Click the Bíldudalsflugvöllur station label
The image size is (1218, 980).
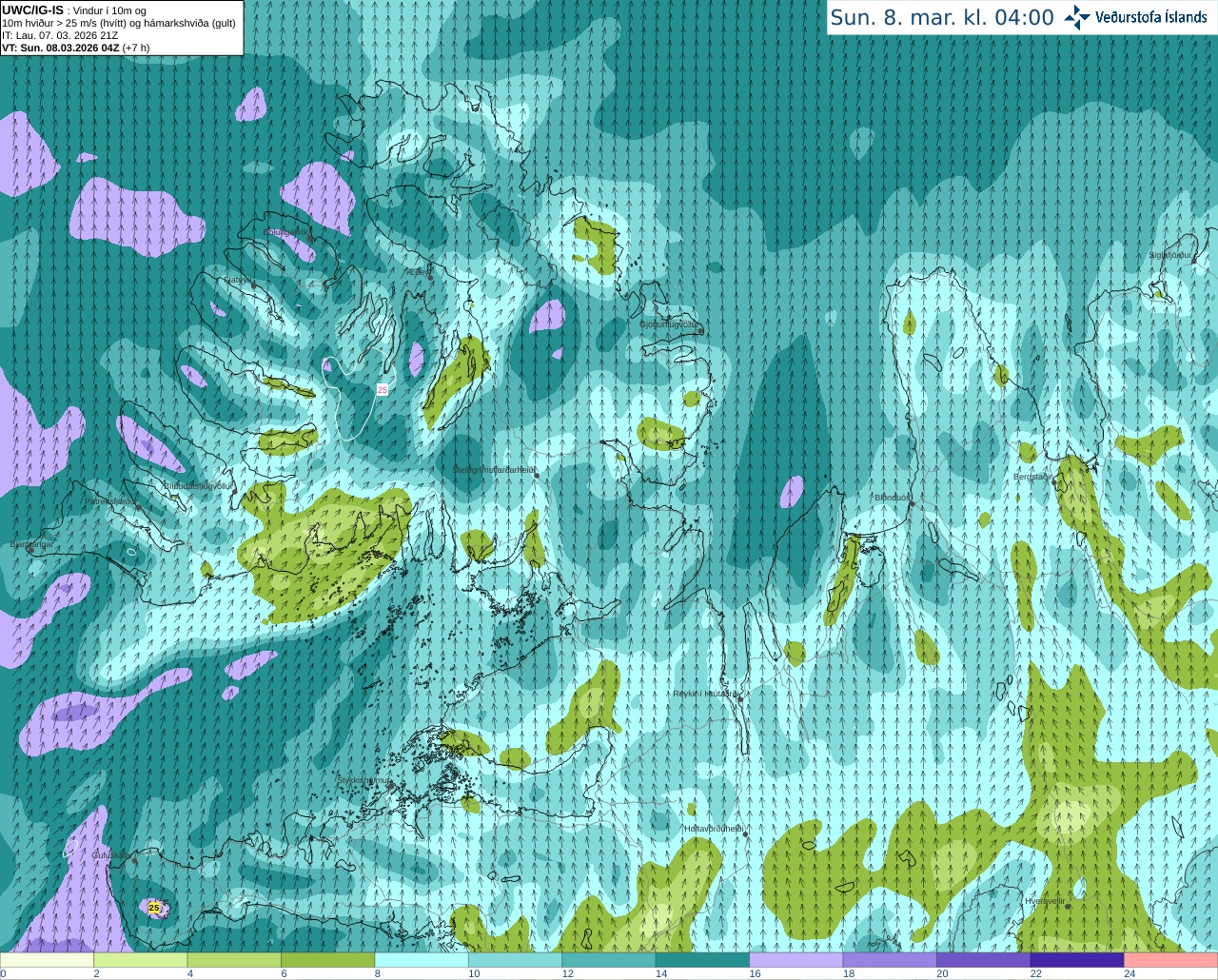click(199, 485)
